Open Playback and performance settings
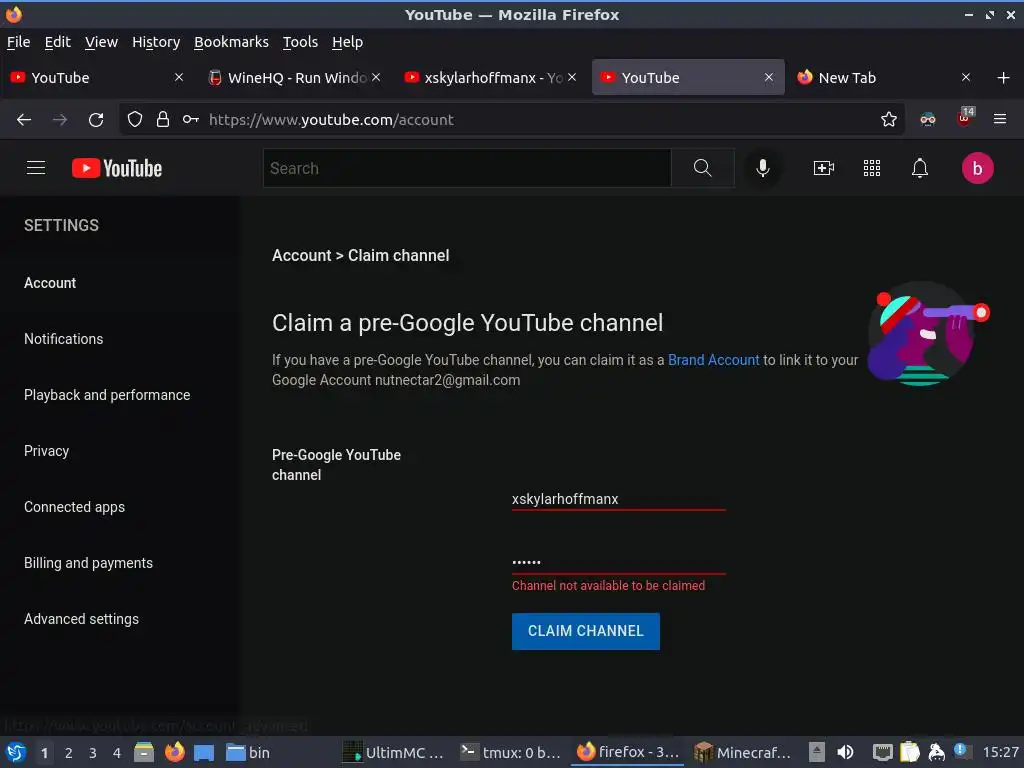The image size is (1024, 768). coord(107,395)
